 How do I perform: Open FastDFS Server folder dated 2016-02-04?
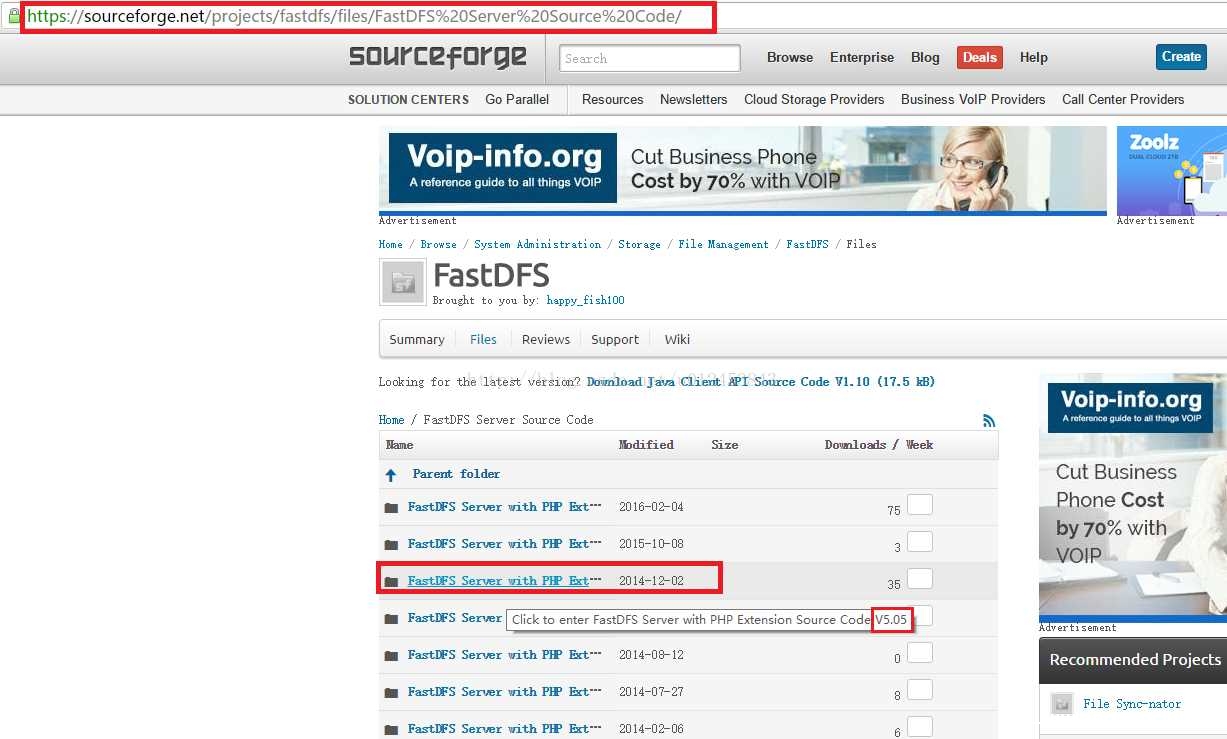point(504,507)
